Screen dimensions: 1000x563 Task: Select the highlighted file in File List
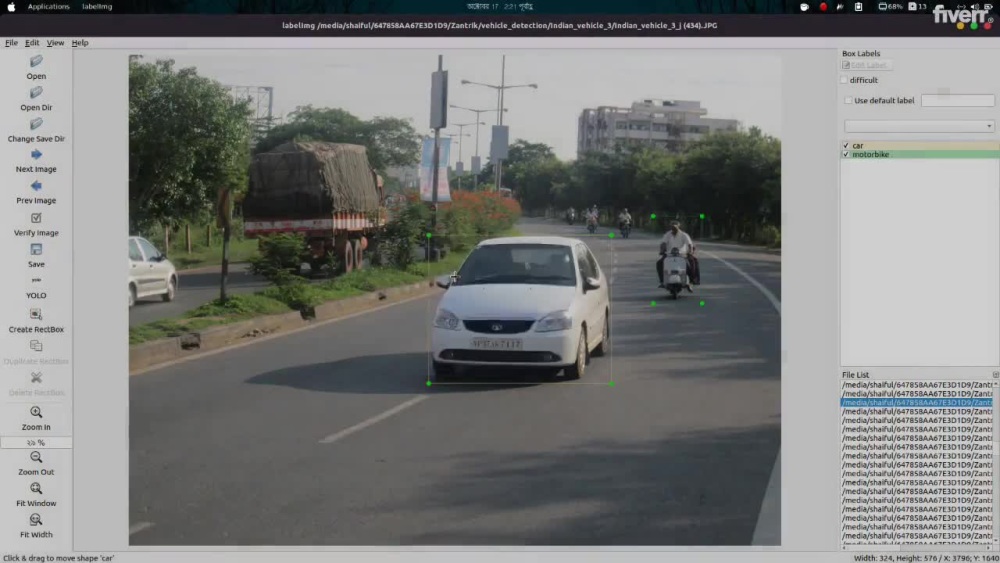[916, 402]
